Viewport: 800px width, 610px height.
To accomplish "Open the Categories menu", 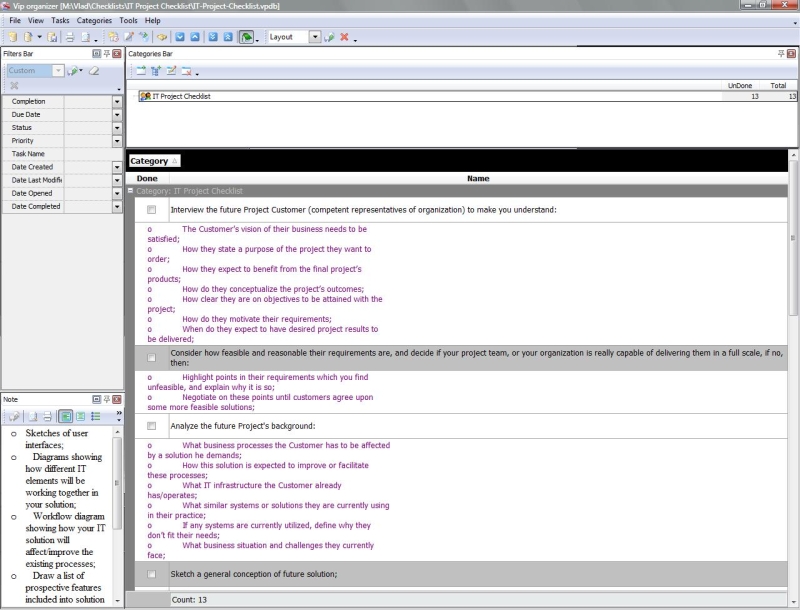I will (x=94, y=20).
